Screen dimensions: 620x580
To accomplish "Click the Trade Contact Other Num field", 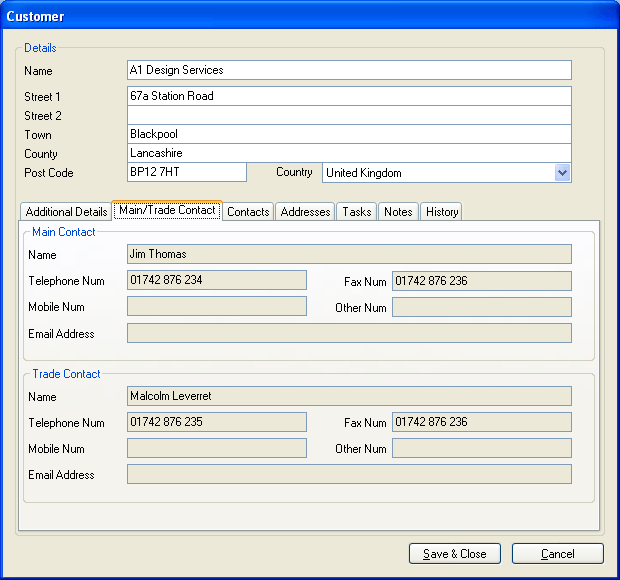I will coord(482,448).
